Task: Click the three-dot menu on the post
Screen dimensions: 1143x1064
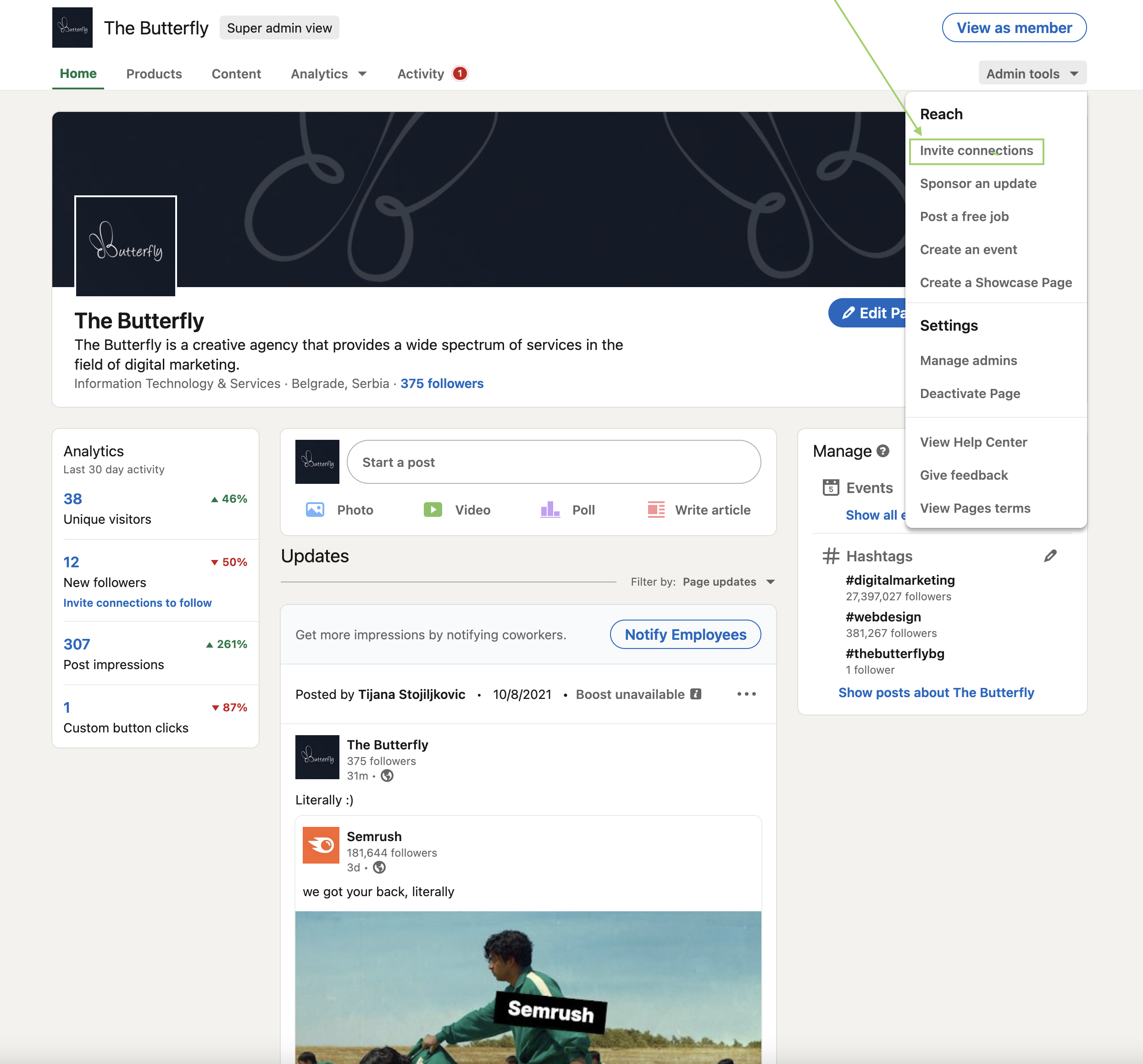Action: point(746,694)
